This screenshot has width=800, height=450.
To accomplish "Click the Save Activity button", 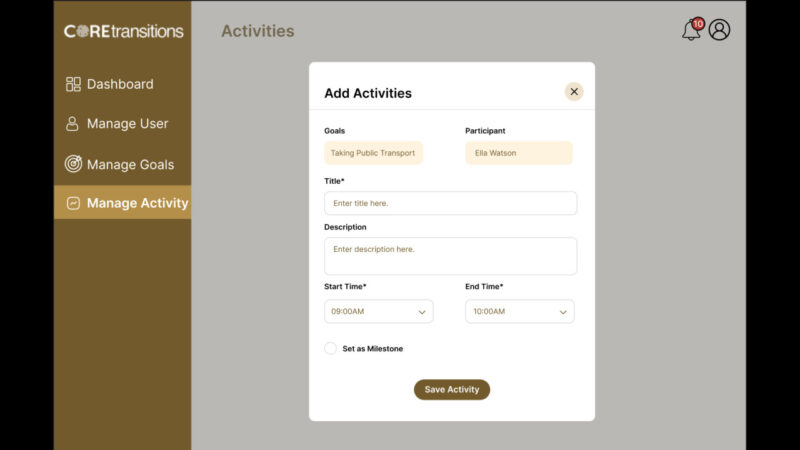I will 452,389.
